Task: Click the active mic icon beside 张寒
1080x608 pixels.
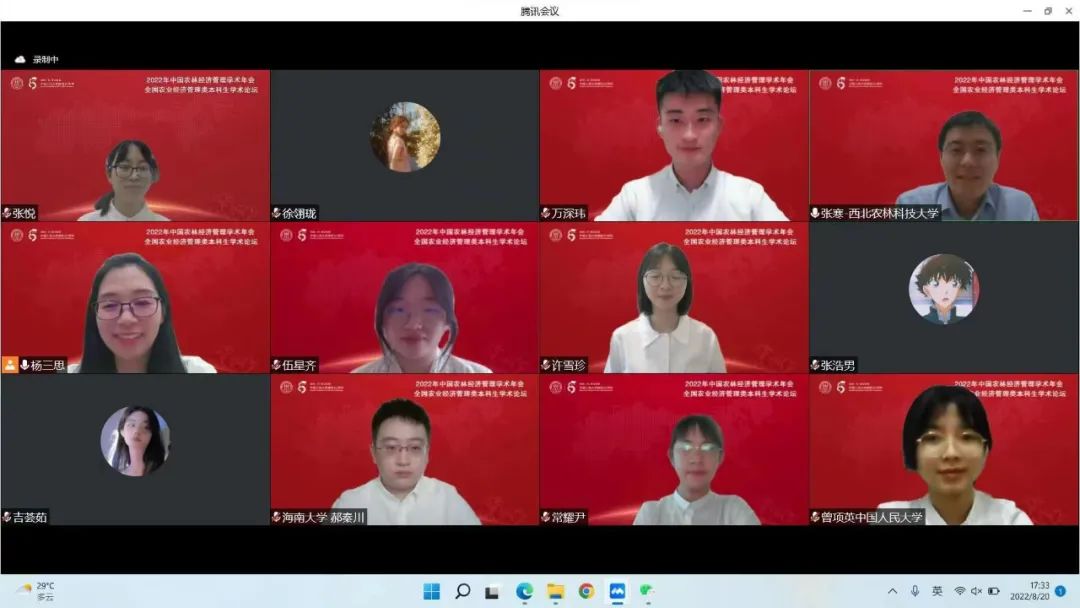Action: [815, 213]
